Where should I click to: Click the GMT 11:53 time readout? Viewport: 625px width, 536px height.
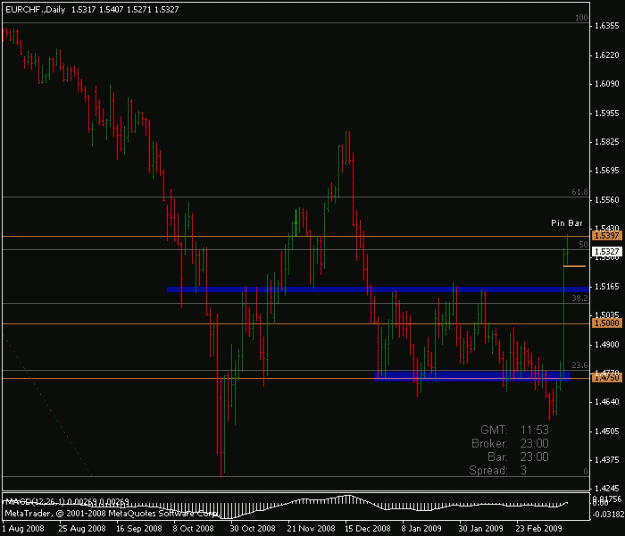tap(514, 430)
